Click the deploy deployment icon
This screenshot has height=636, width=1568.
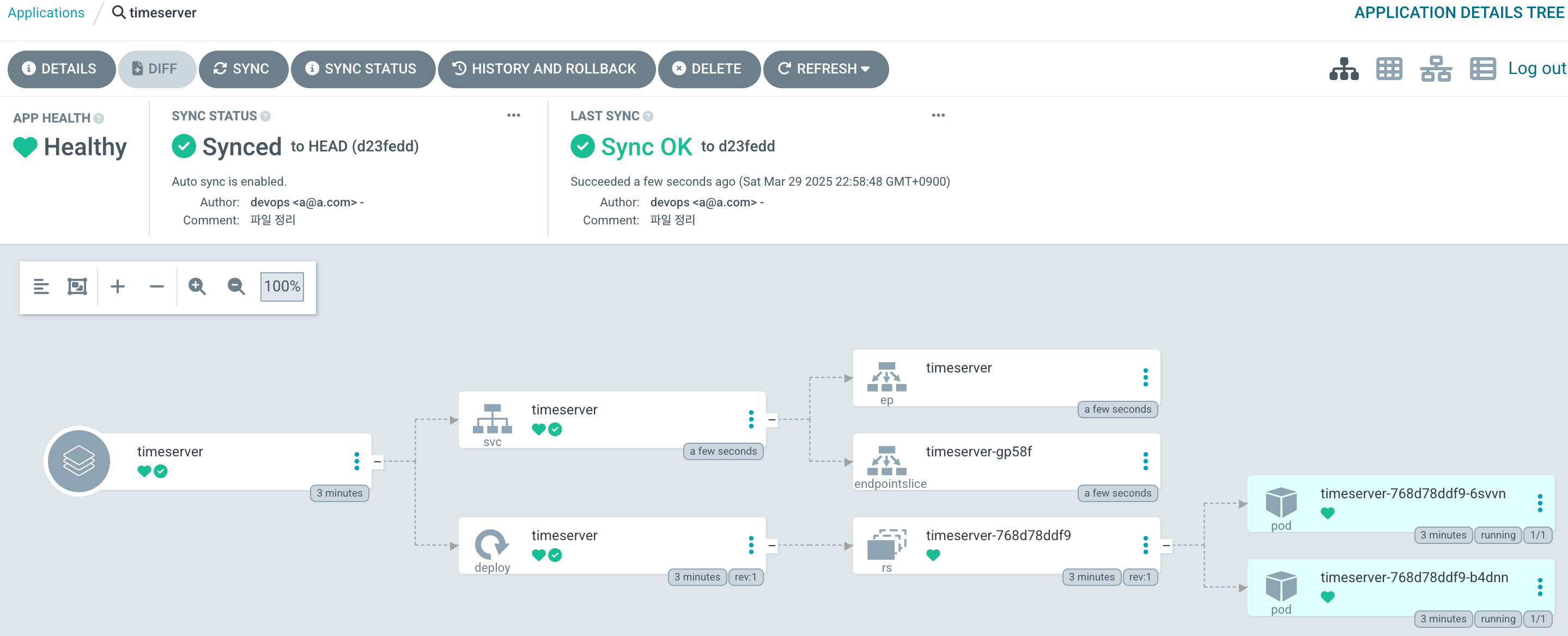[492, 544]
